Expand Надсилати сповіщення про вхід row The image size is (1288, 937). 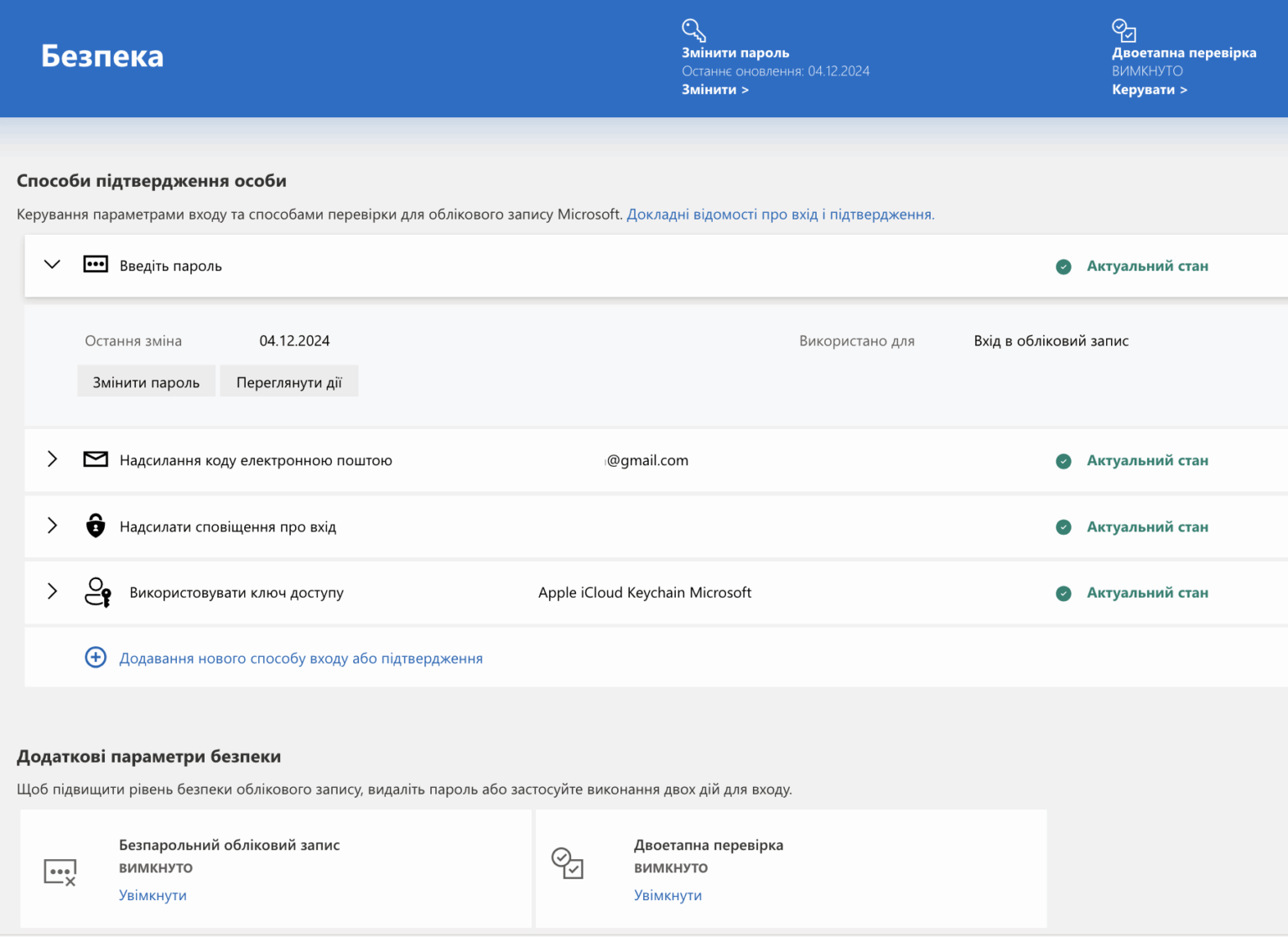pyautogui.click(x=52, y=525)
